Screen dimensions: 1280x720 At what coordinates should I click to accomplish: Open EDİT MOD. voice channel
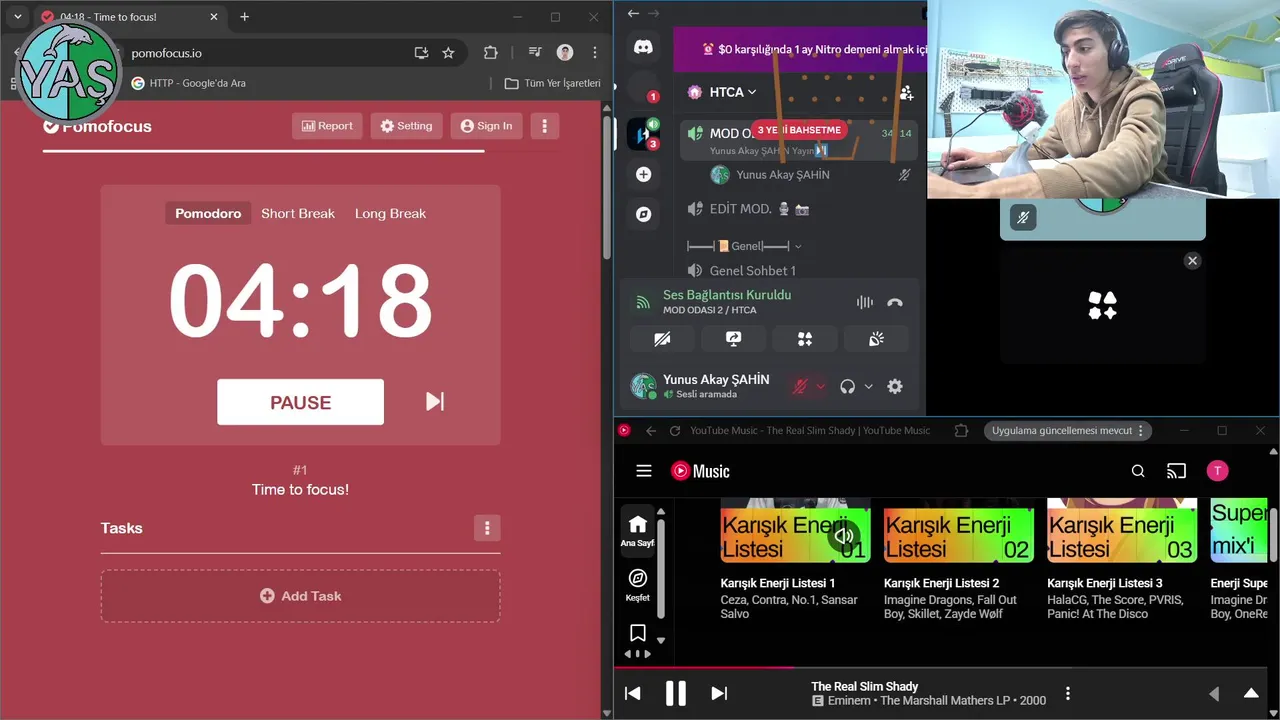748,209
